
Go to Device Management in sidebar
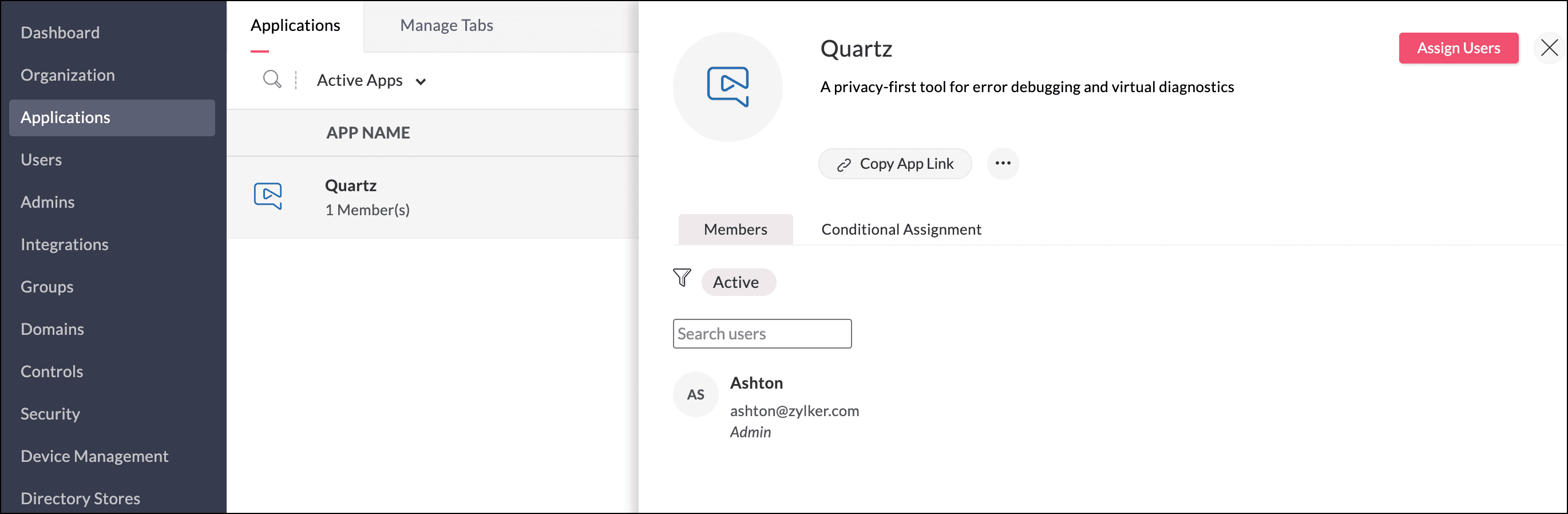(x=94, y=456)
